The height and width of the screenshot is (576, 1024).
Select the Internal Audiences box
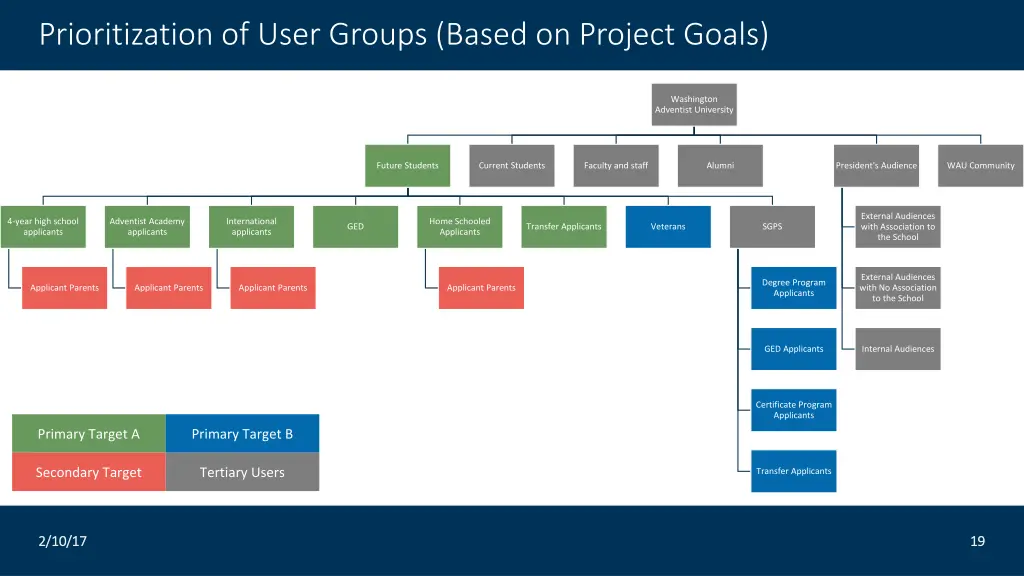pyautogui.click(x=898, y=349)
